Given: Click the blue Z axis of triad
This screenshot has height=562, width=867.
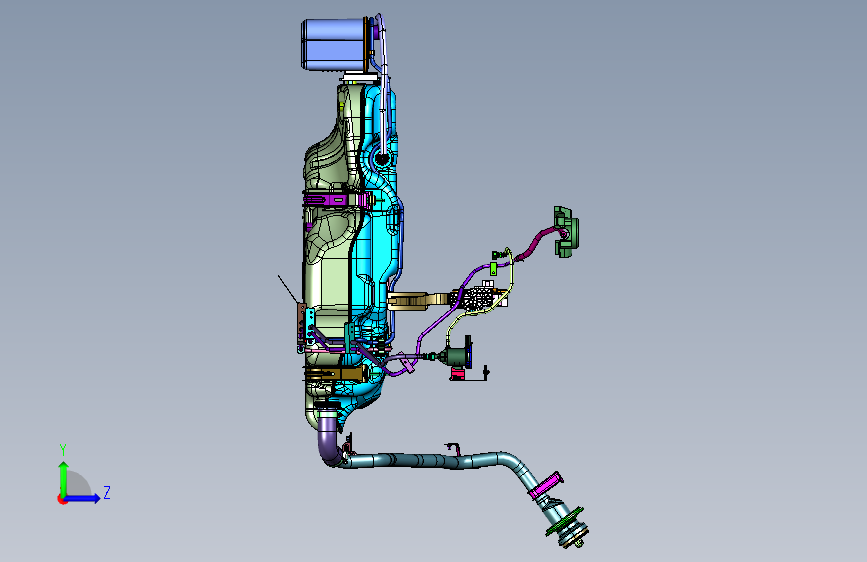Looking at the screenshot, I should click(x=83, y=498).
